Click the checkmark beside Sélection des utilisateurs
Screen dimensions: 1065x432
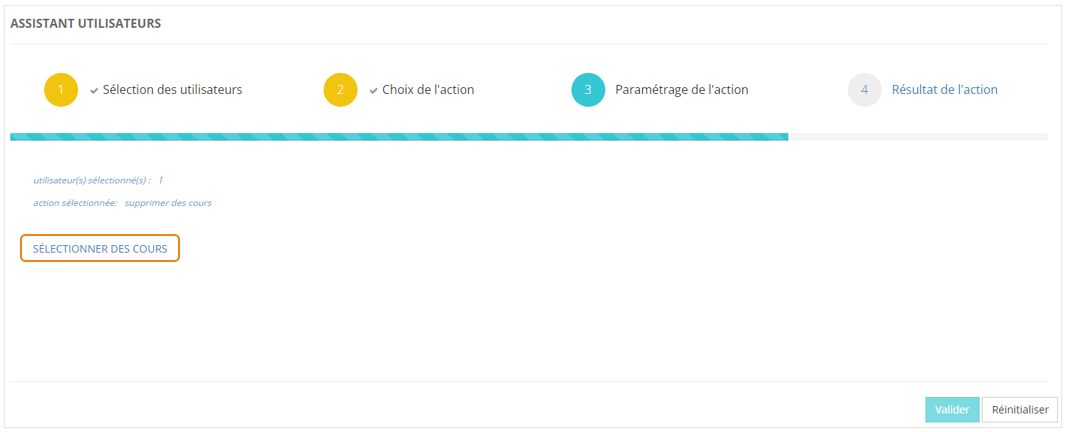pyautogui.click(x=94, y=90)
